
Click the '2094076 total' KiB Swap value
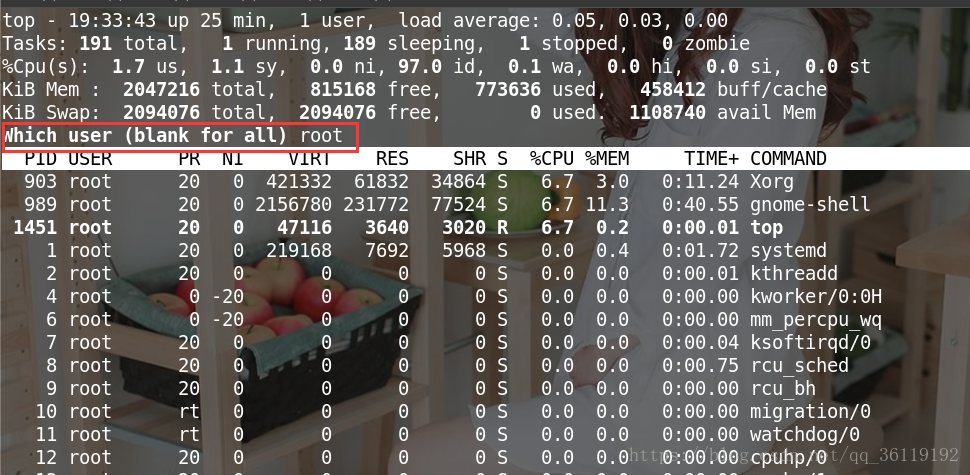[199, 113]
